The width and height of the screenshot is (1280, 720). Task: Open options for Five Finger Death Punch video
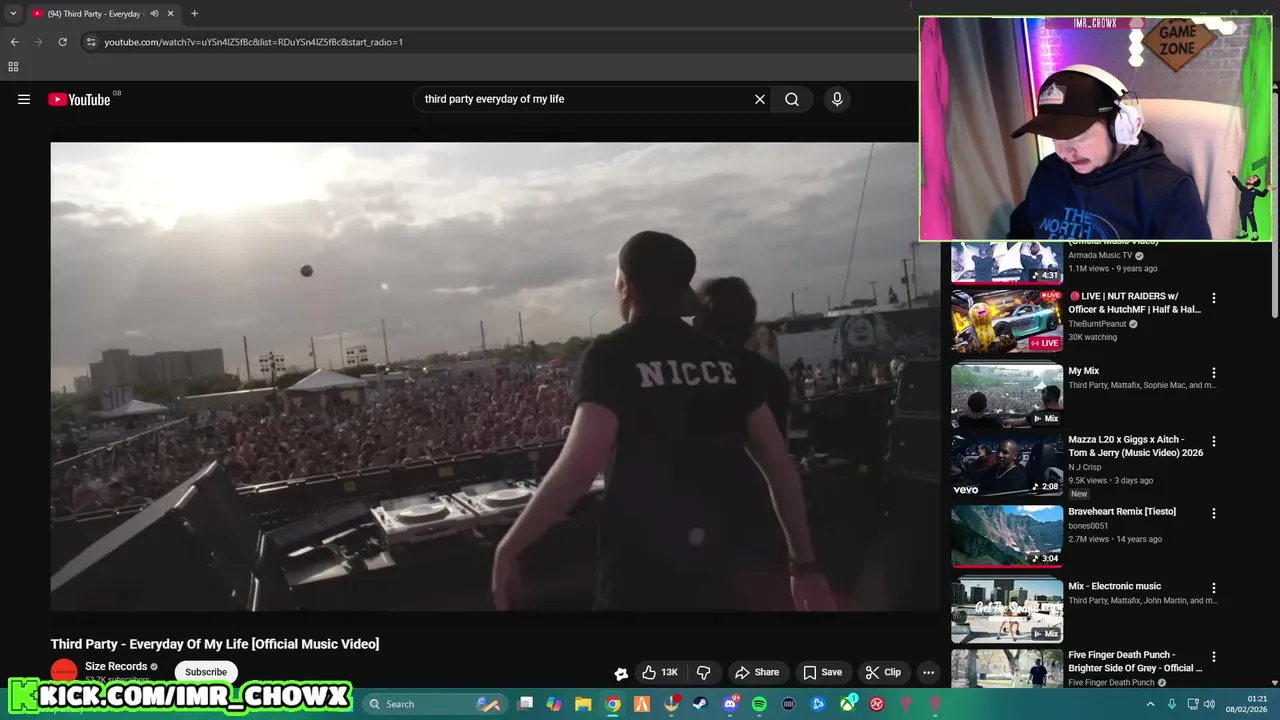click(x=1214, y=657)
